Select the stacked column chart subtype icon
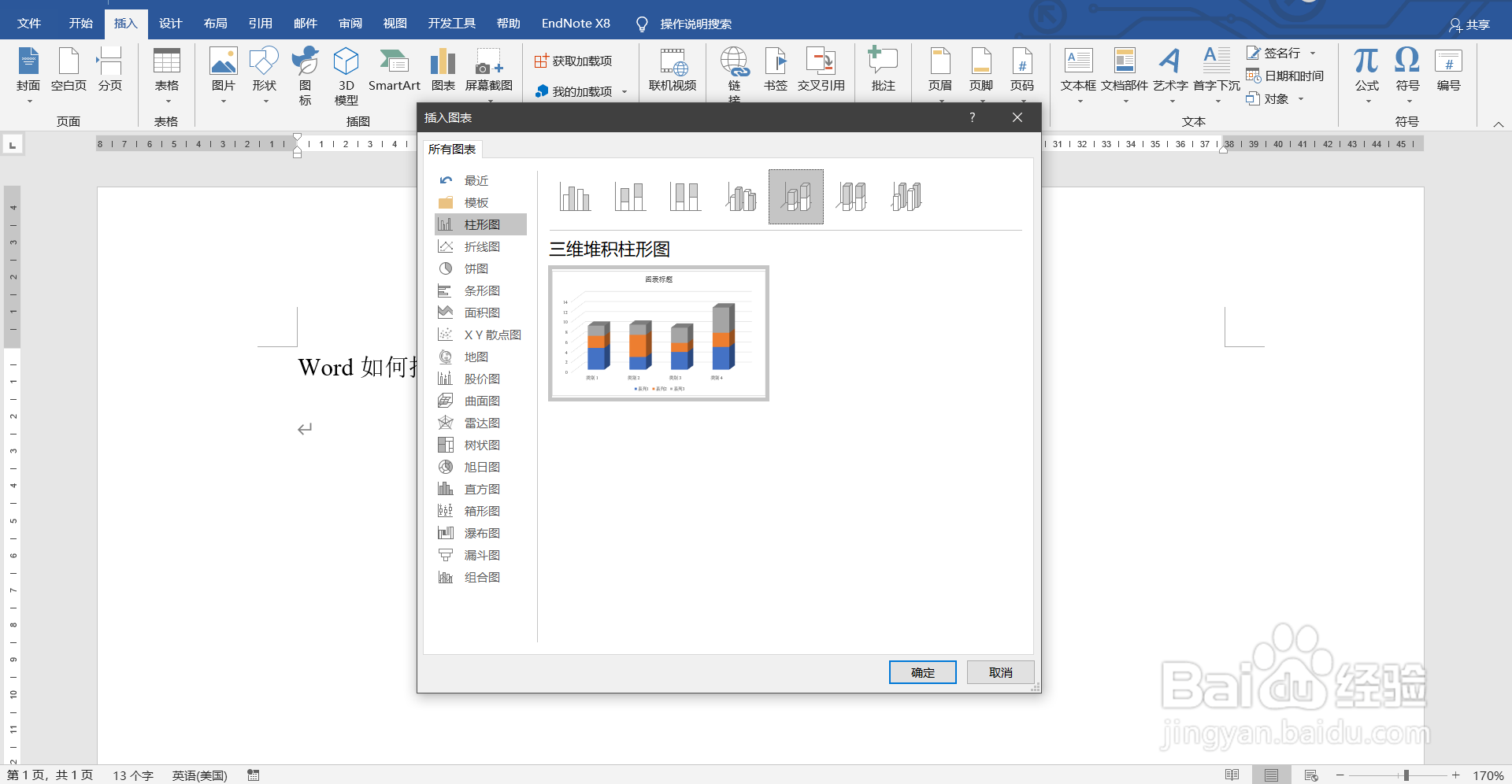1512x784 pixels. point(630,197)
